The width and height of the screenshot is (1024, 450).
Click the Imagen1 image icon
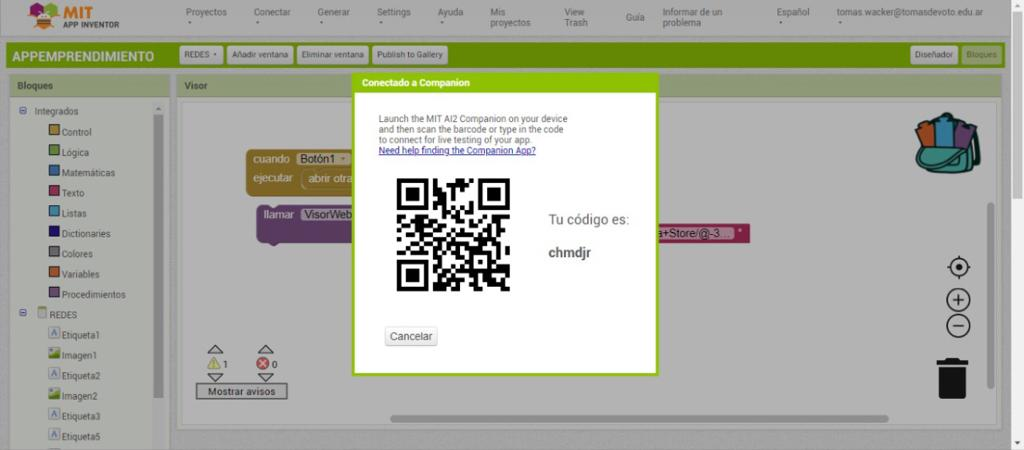[x=54, y=353]
